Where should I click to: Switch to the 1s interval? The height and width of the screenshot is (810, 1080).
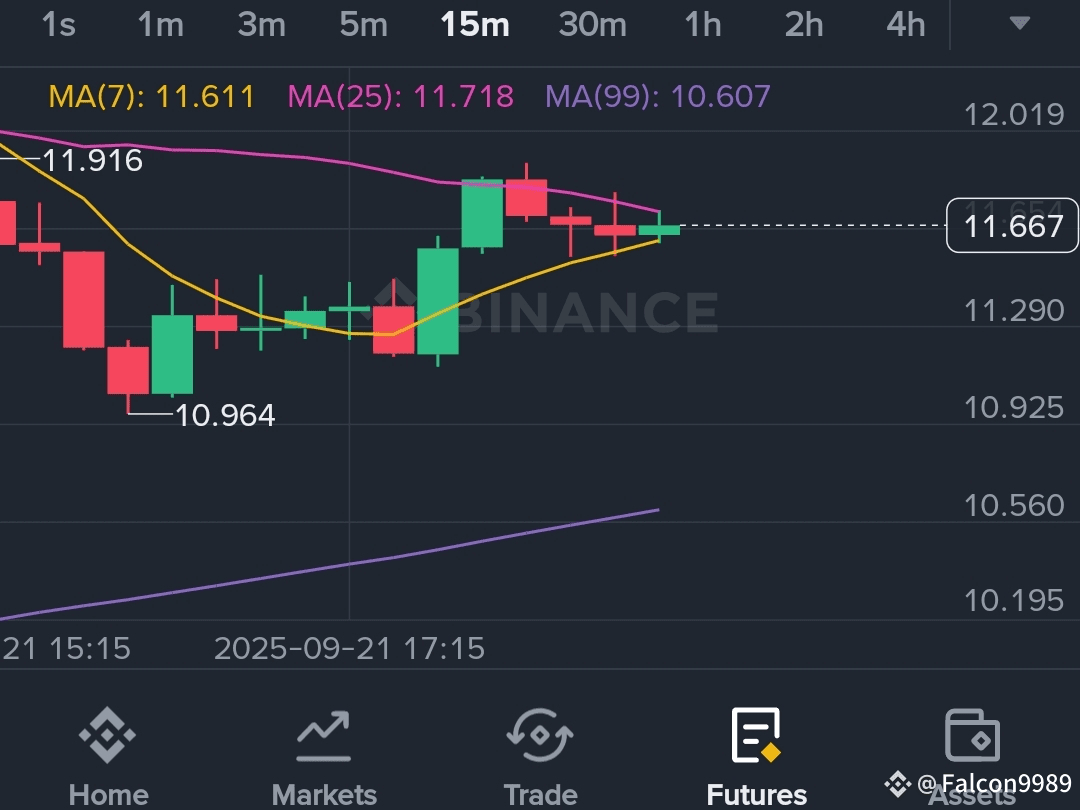[59, 25]
